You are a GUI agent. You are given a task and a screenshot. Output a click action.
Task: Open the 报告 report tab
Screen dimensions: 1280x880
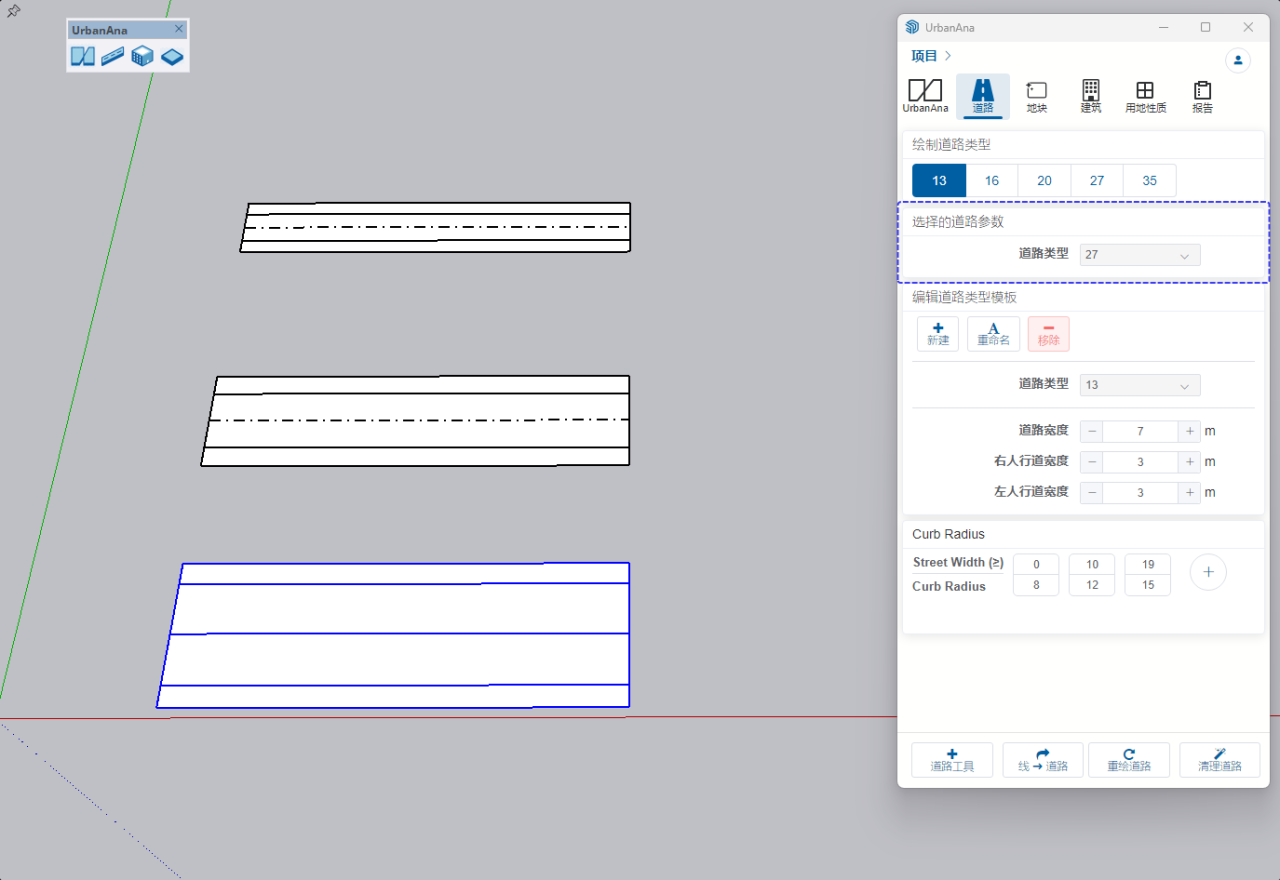1202,96
